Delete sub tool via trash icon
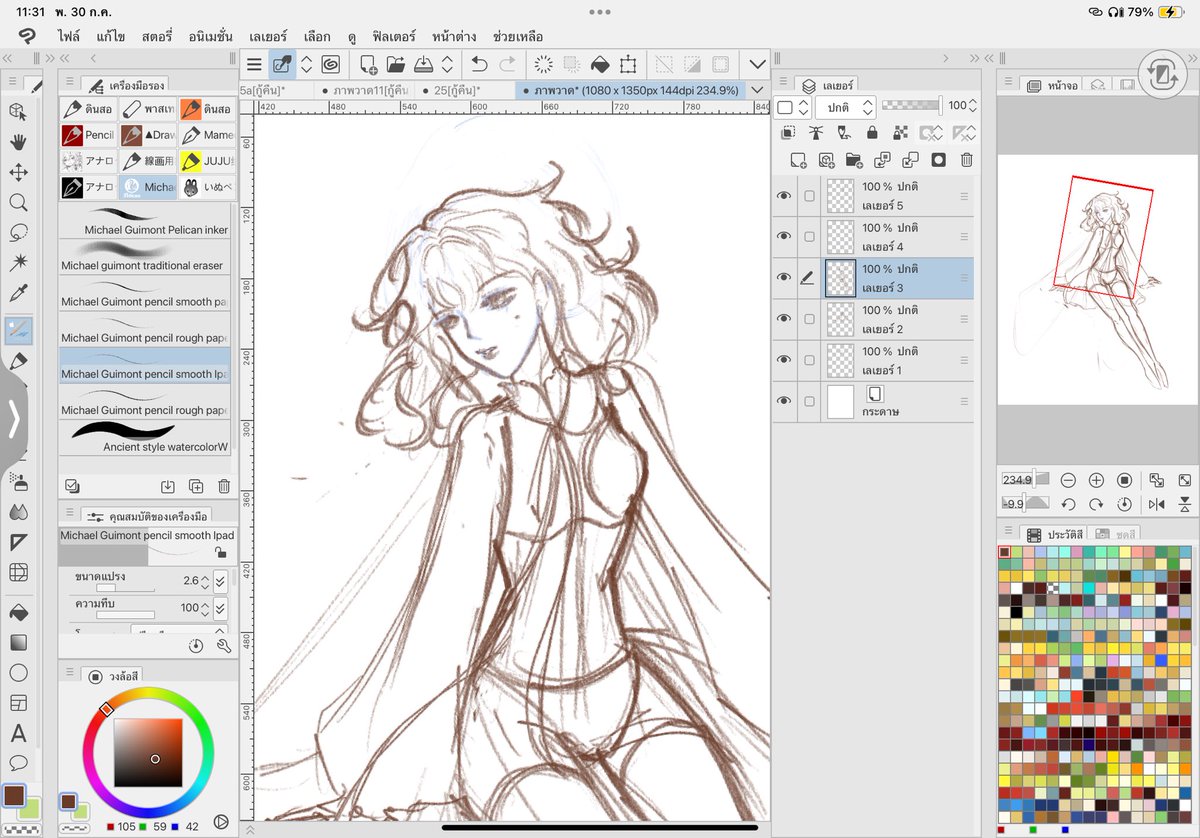The image size is (1200, 838). point(224,486)
